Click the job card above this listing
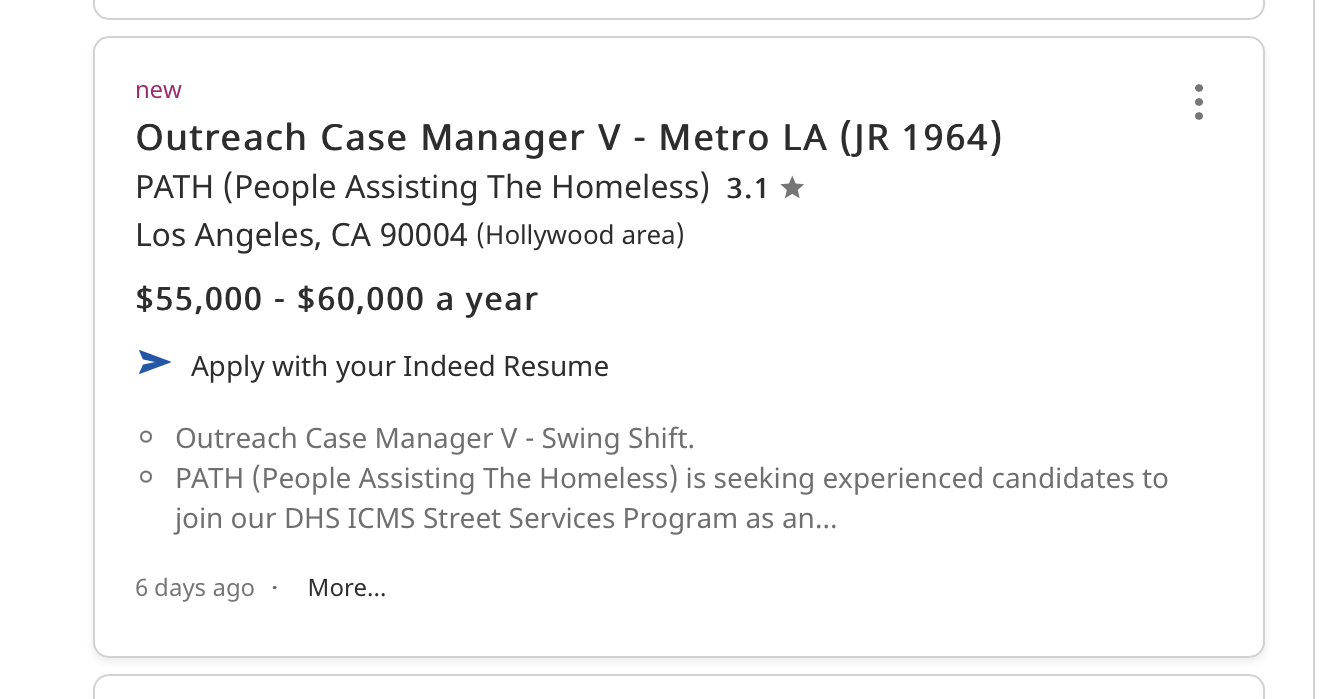The image size is (1319, 699). (x=678, y=8)
